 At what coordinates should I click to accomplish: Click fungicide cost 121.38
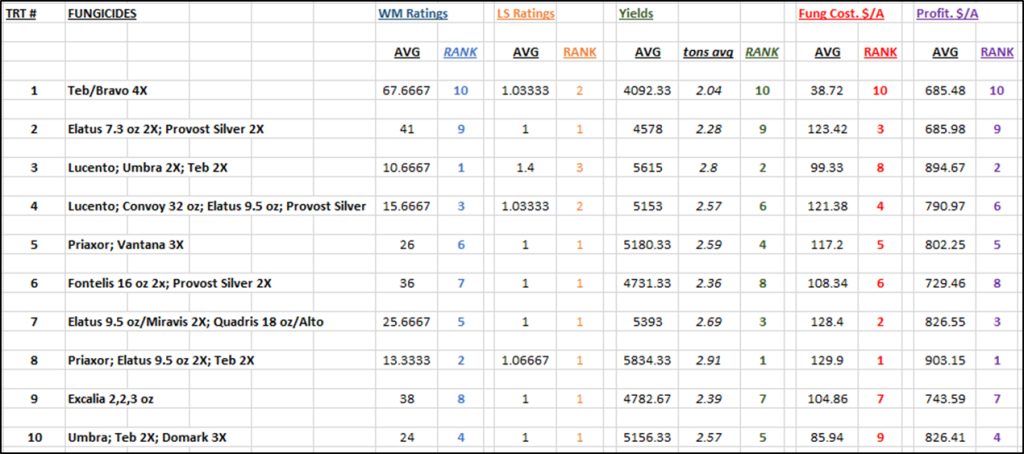827,206
